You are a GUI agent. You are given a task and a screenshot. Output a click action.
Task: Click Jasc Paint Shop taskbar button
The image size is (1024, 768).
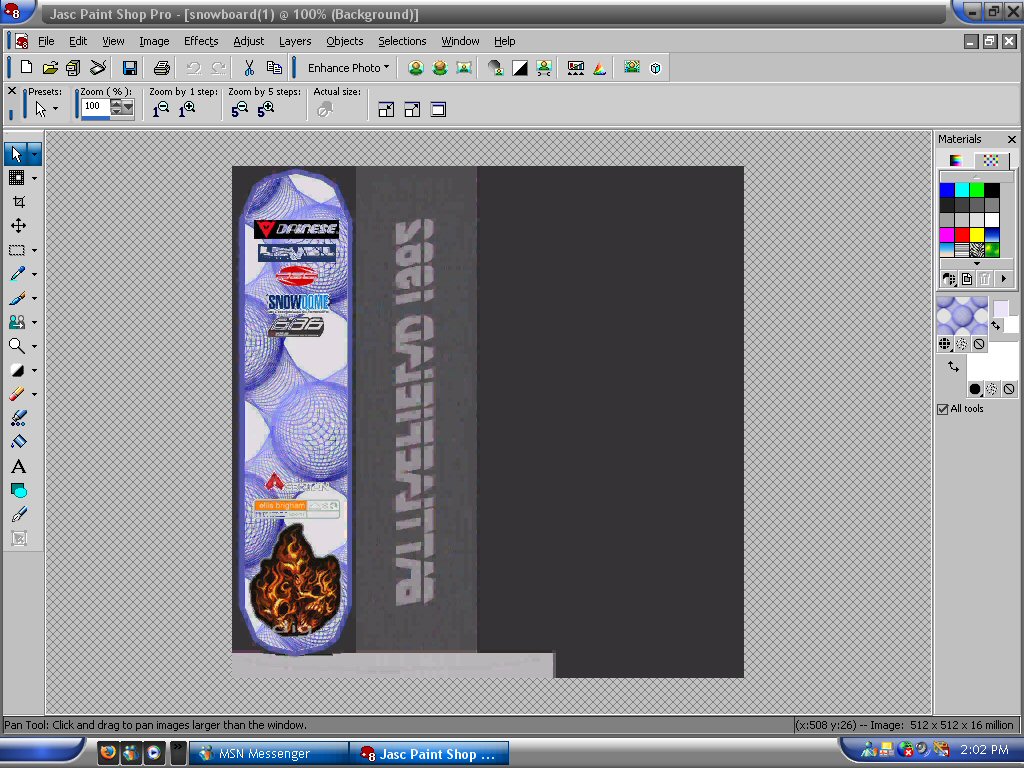[428, 754]
